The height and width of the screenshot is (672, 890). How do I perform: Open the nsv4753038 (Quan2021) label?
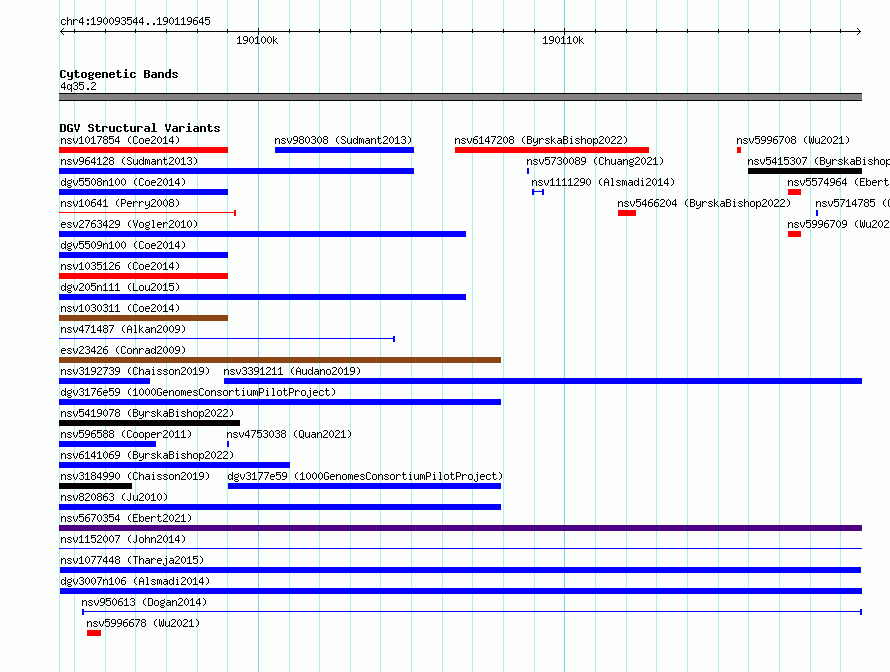(289, 434)
